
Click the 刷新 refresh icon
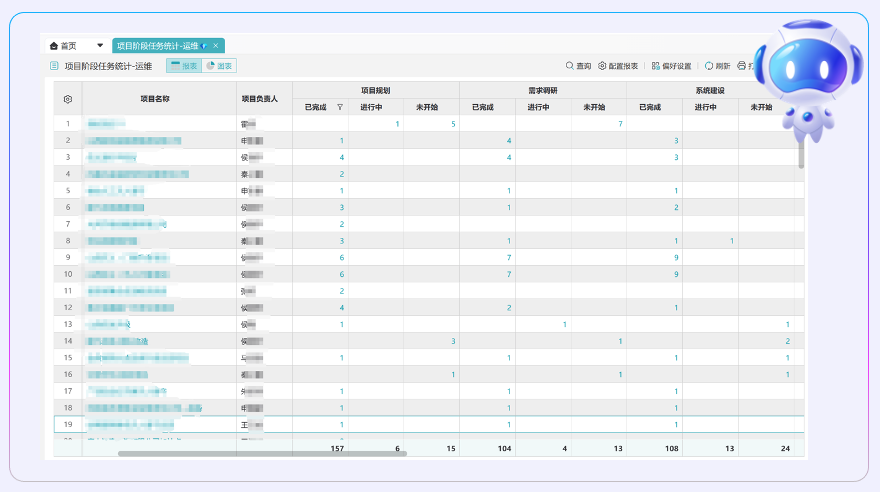pos(709,66)
